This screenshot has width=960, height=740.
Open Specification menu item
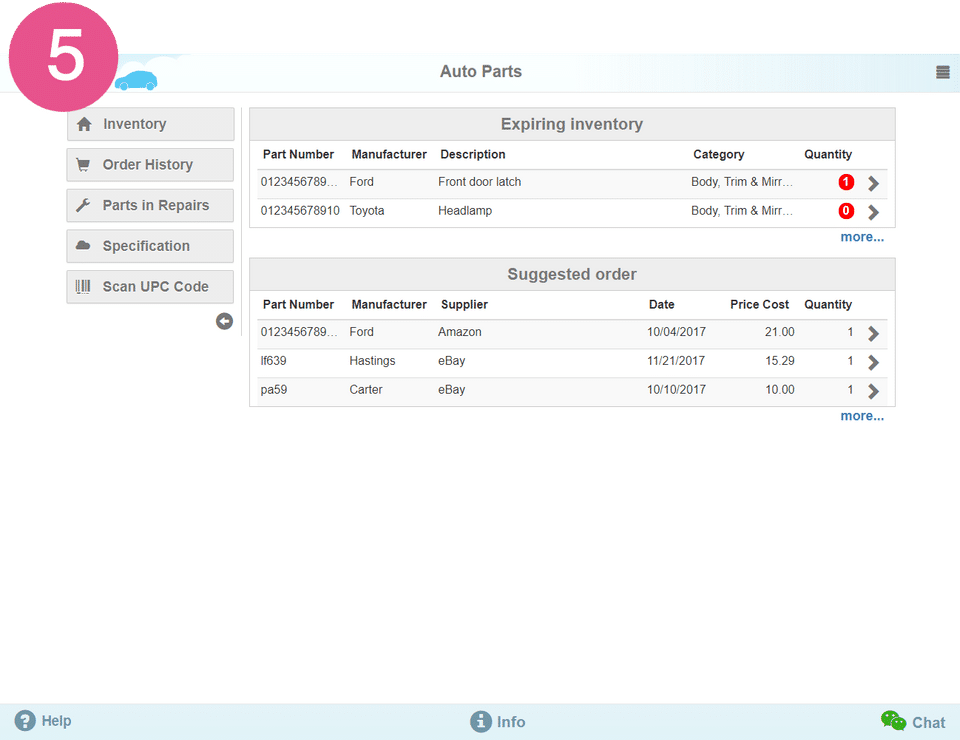(151, 246)
